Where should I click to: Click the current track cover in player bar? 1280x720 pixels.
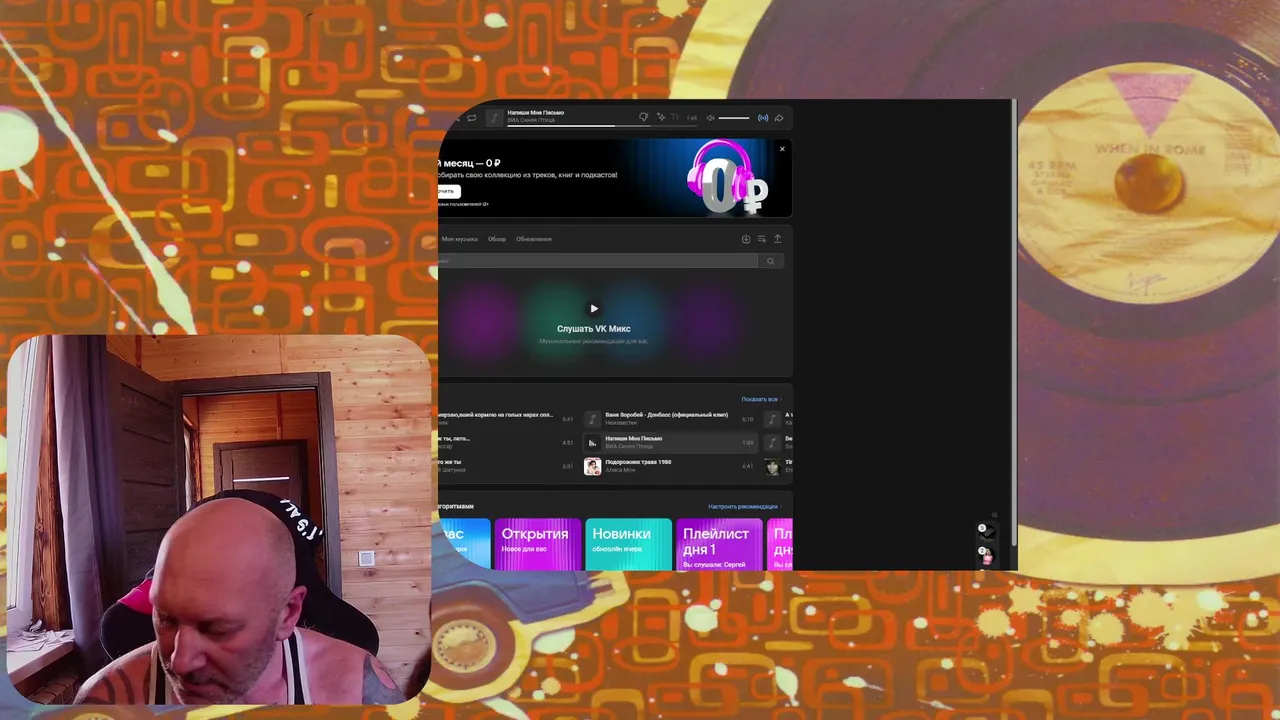click(x=494, y=118)
